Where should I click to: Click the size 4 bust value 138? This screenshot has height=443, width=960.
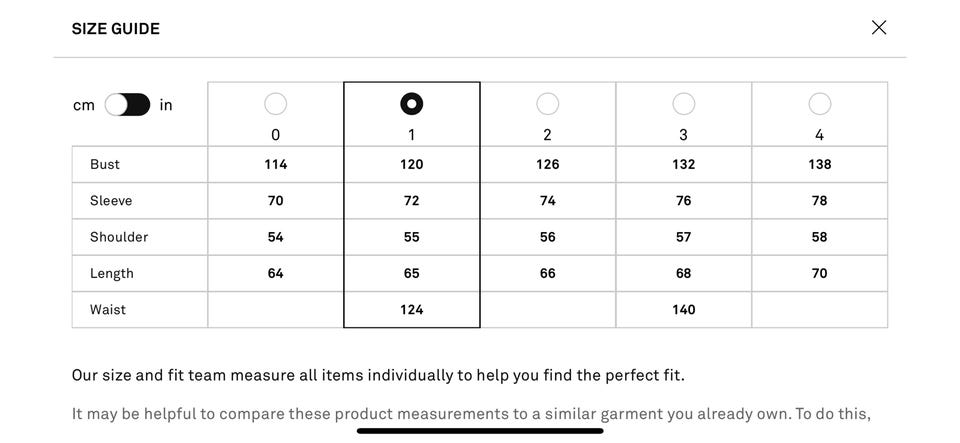tap(819, 164)
